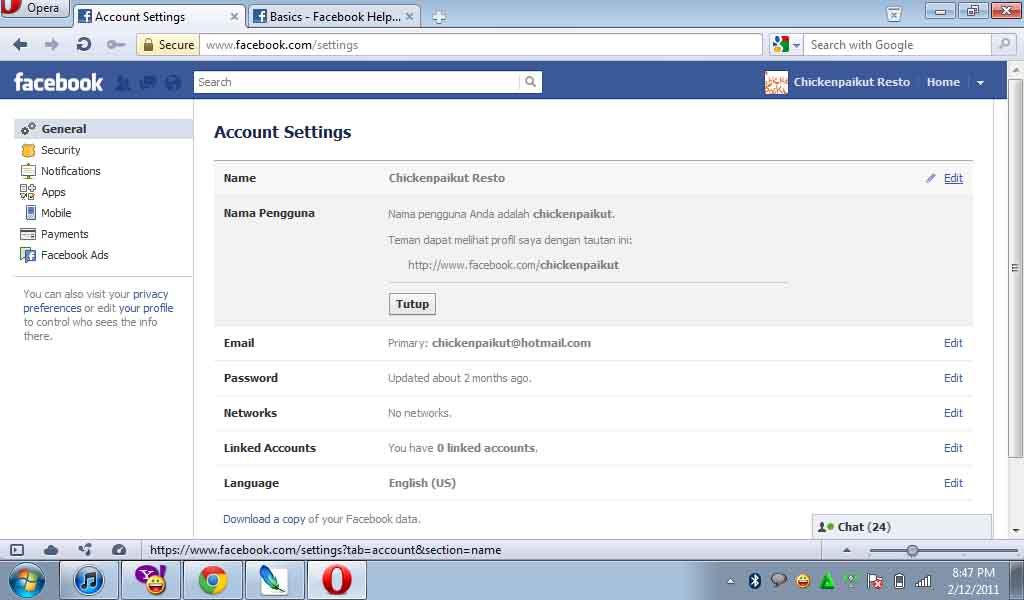
Task: Edit the Networks setting
Action: pyautogui.click(x=953, y=413)
